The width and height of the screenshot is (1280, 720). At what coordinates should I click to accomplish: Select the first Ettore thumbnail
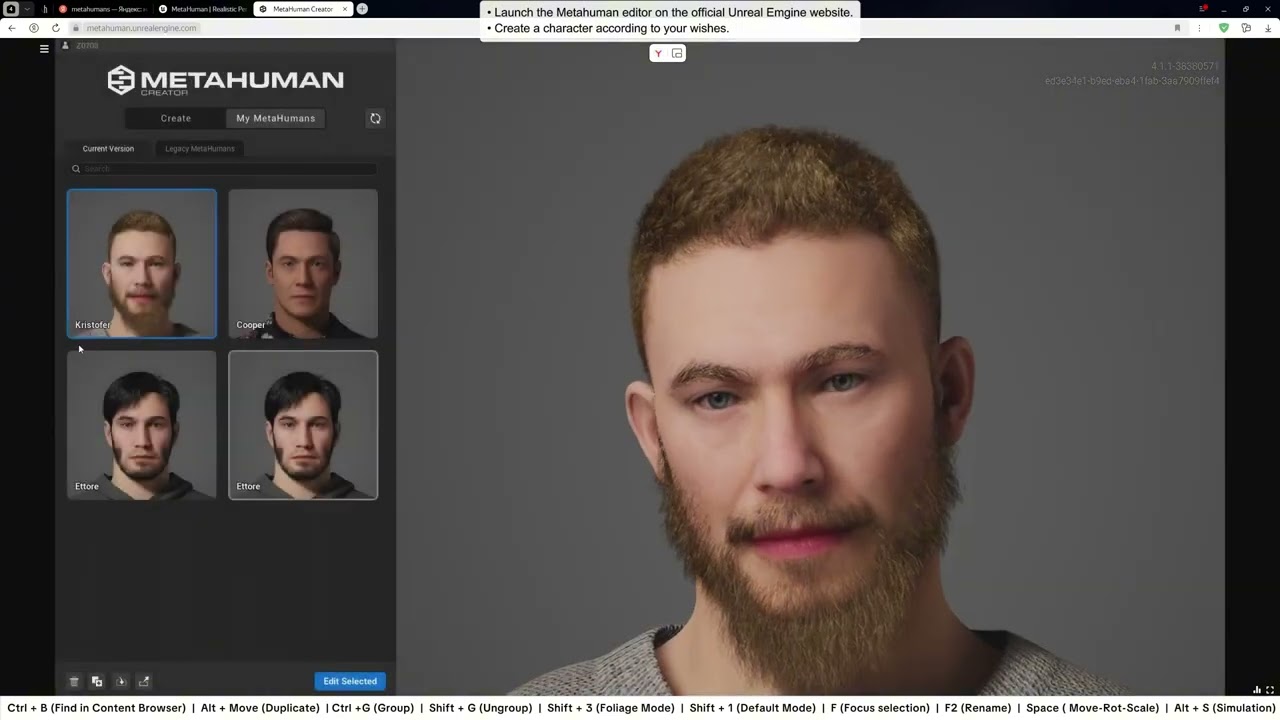click(x=141, y=425)
